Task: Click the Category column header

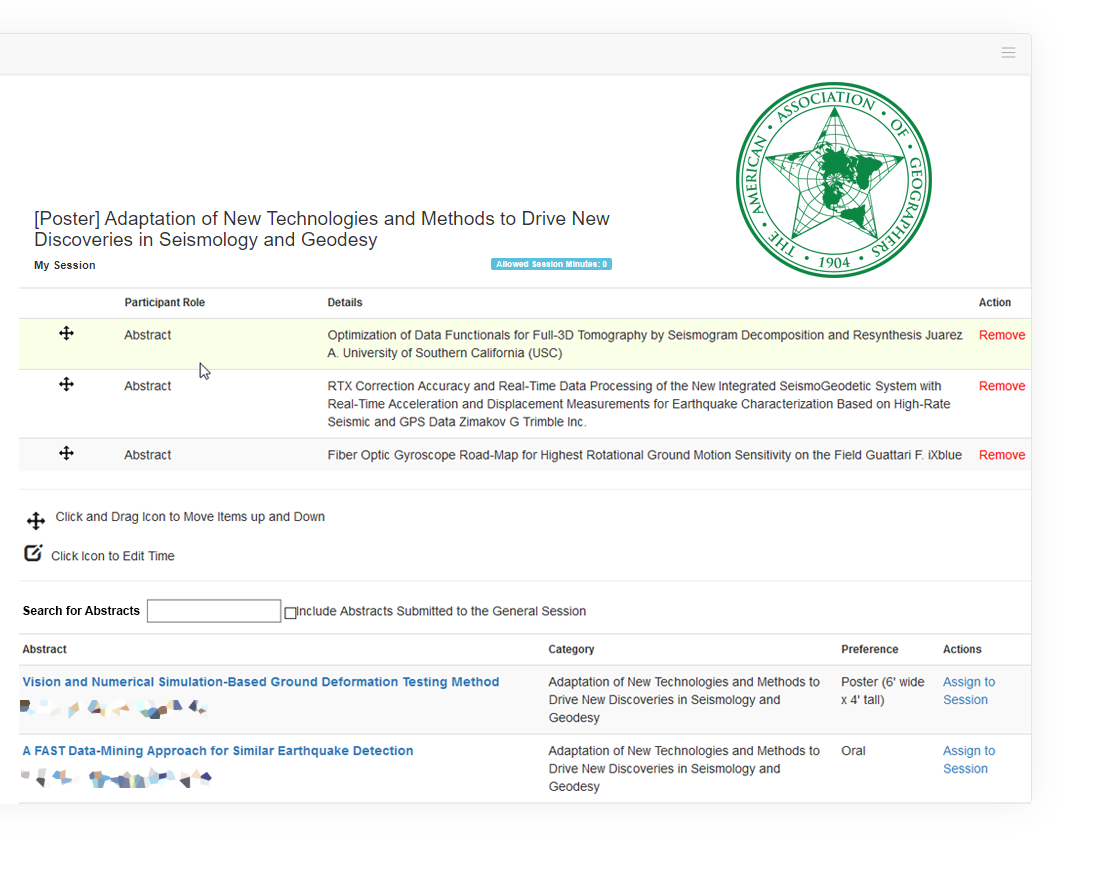Action: (x=571, y=650)
